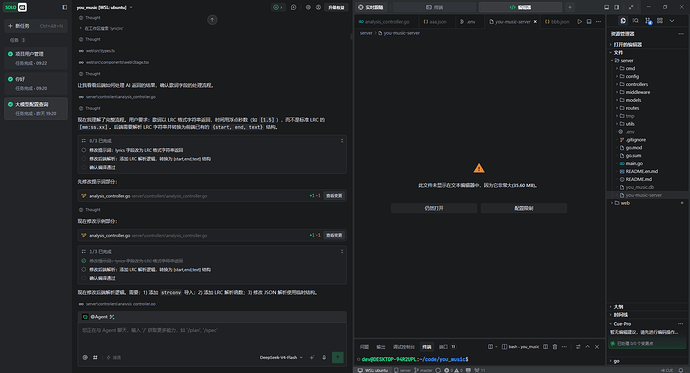Toggle the second todo item in 1/3 list
The height and width of the screenshot is (373, 690).
(x=84, y=270)
